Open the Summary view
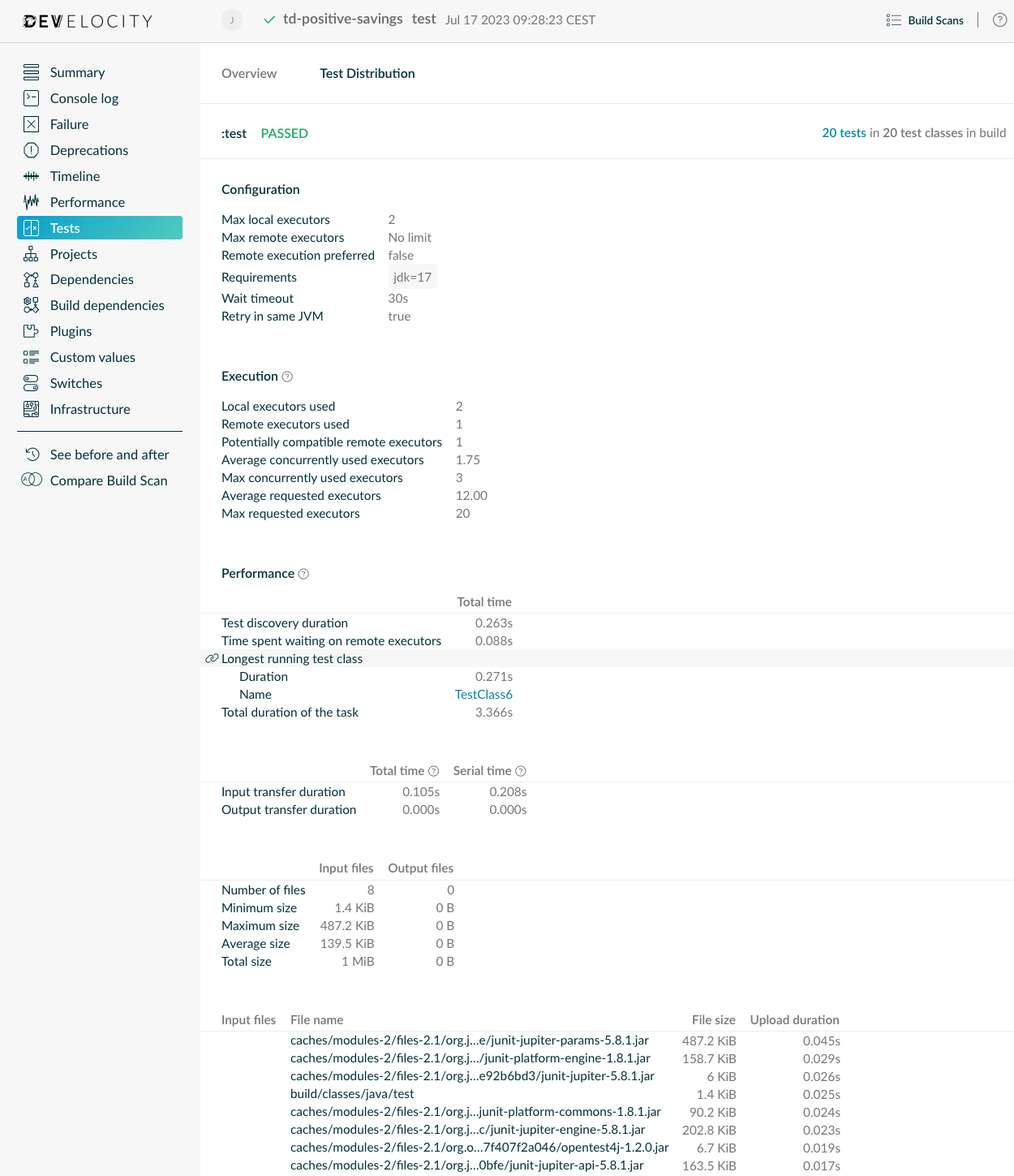1014x1176 pixels. tap(77, 72)
